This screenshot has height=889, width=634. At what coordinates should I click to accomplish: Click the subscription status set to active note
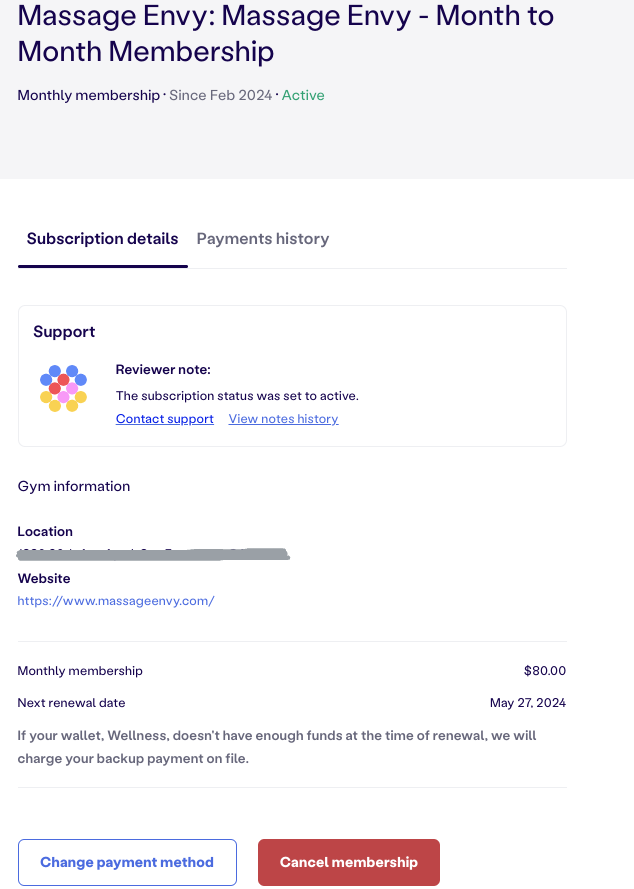(237, 396)
